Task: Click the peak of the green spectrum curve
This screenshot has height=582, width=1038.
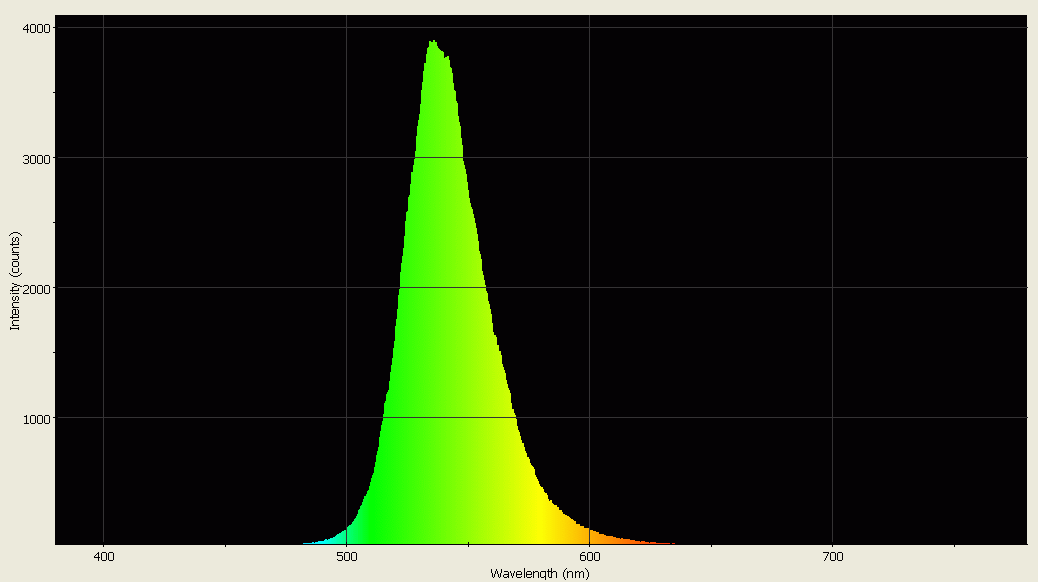Action: [432, 42]
